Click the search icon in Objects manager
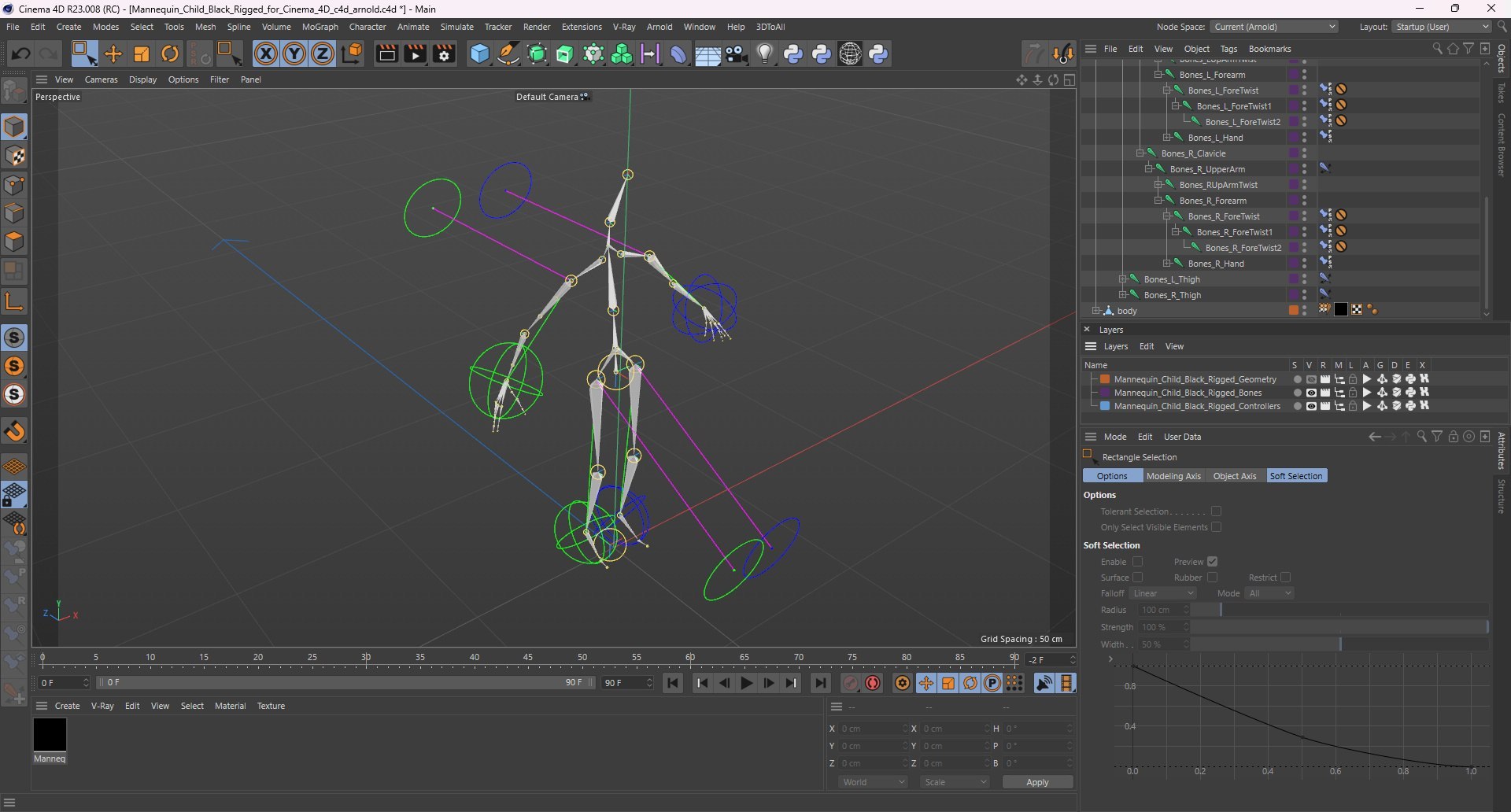 1437,49
